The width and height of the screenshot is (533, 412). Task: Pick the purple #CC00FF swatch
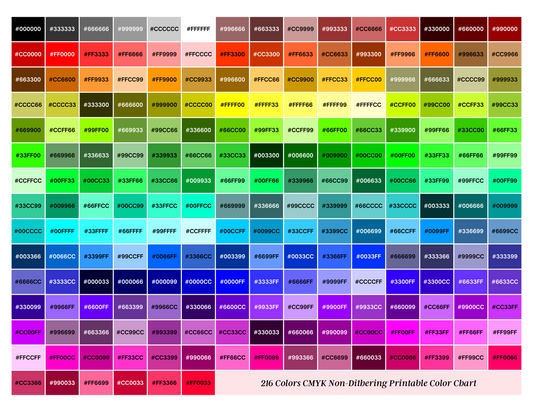point(28,332)
